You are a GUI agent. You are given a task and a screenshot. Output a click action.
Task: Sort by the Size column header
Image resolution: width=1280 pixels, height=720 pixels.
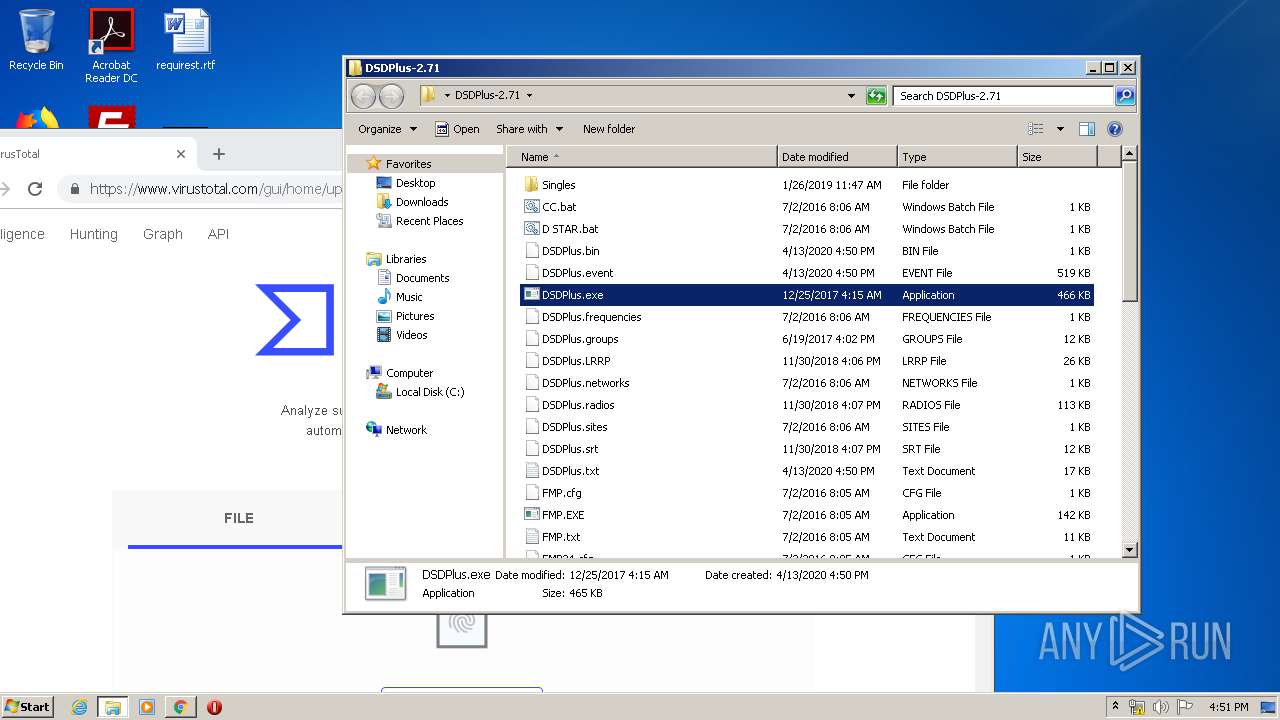click(x=1057, y=157)
